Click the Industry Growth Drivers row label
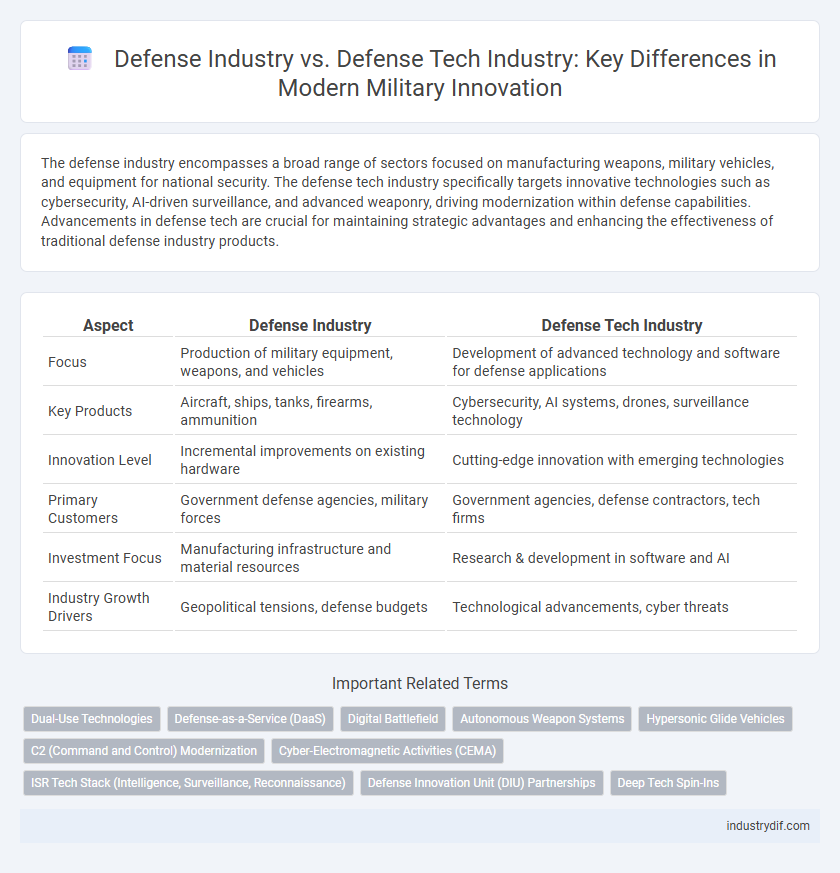This screenshot has height=873, width=840. pos(99,607)
